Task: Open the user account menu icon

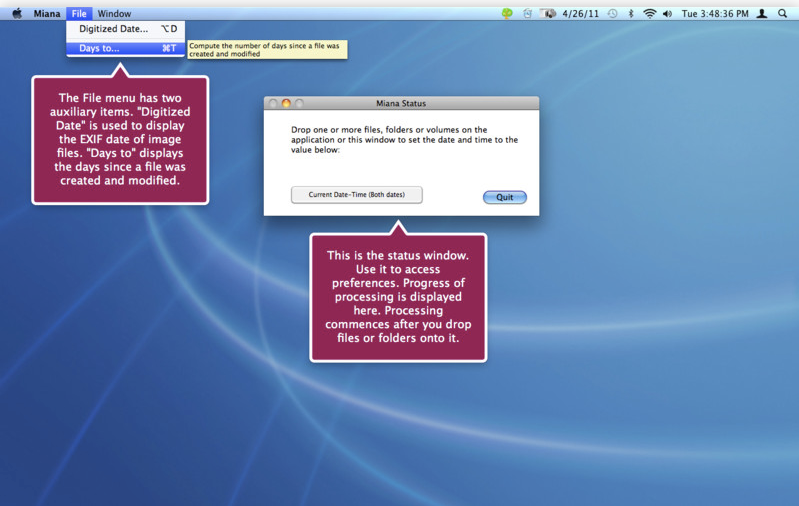Action: (762, 14)
